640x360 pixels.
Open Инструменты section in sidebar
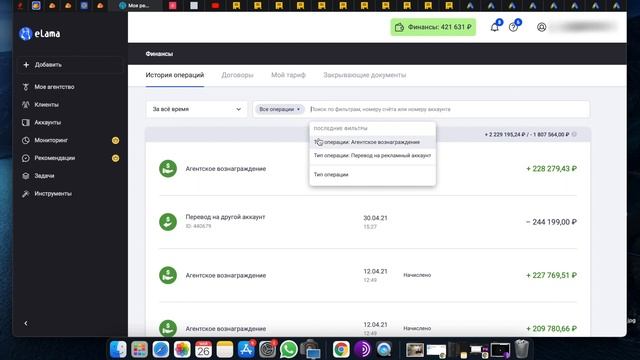click(x=53, y=193)
